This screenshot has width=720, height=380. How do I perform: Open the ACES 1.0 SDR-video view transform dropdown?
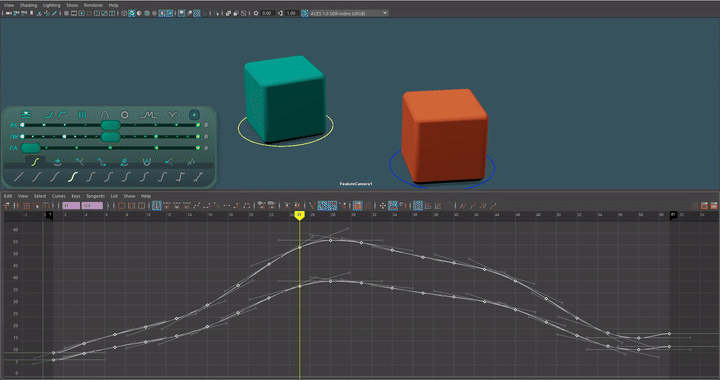tap(349, 13)
